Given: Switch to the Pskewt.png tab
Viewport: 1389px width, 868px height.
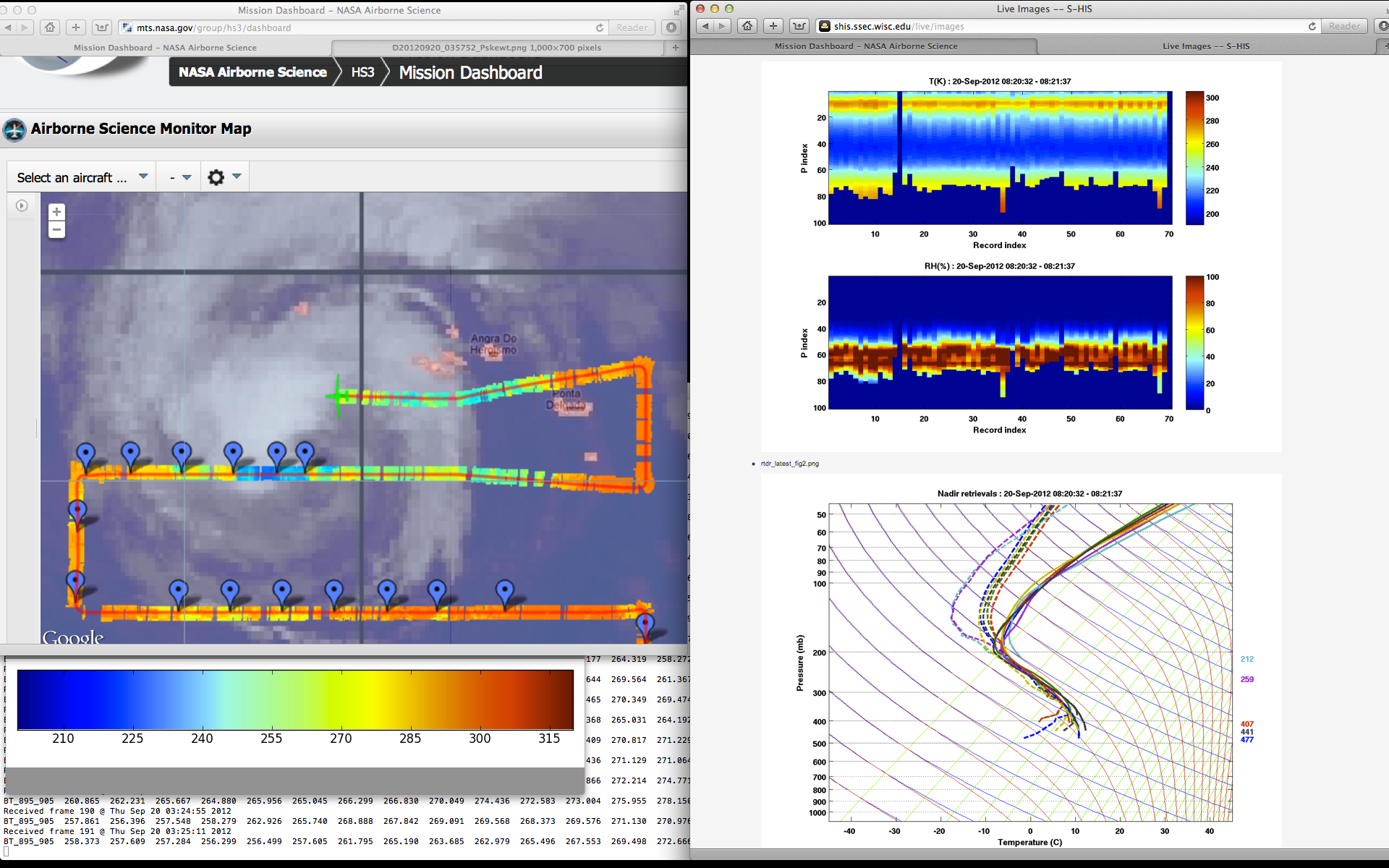Looking at the screenshot, I should 496,48.
